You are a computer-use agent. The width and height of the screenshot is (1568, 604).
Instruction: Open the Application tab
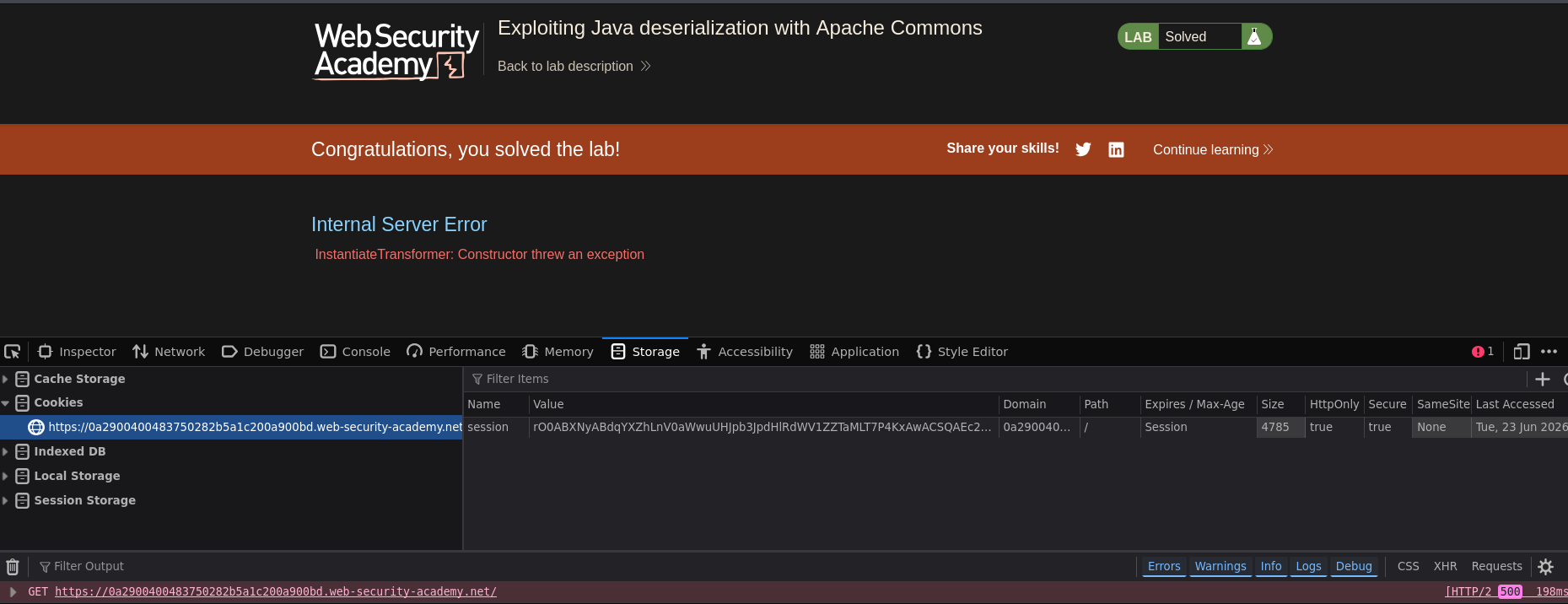coord(854,352)
